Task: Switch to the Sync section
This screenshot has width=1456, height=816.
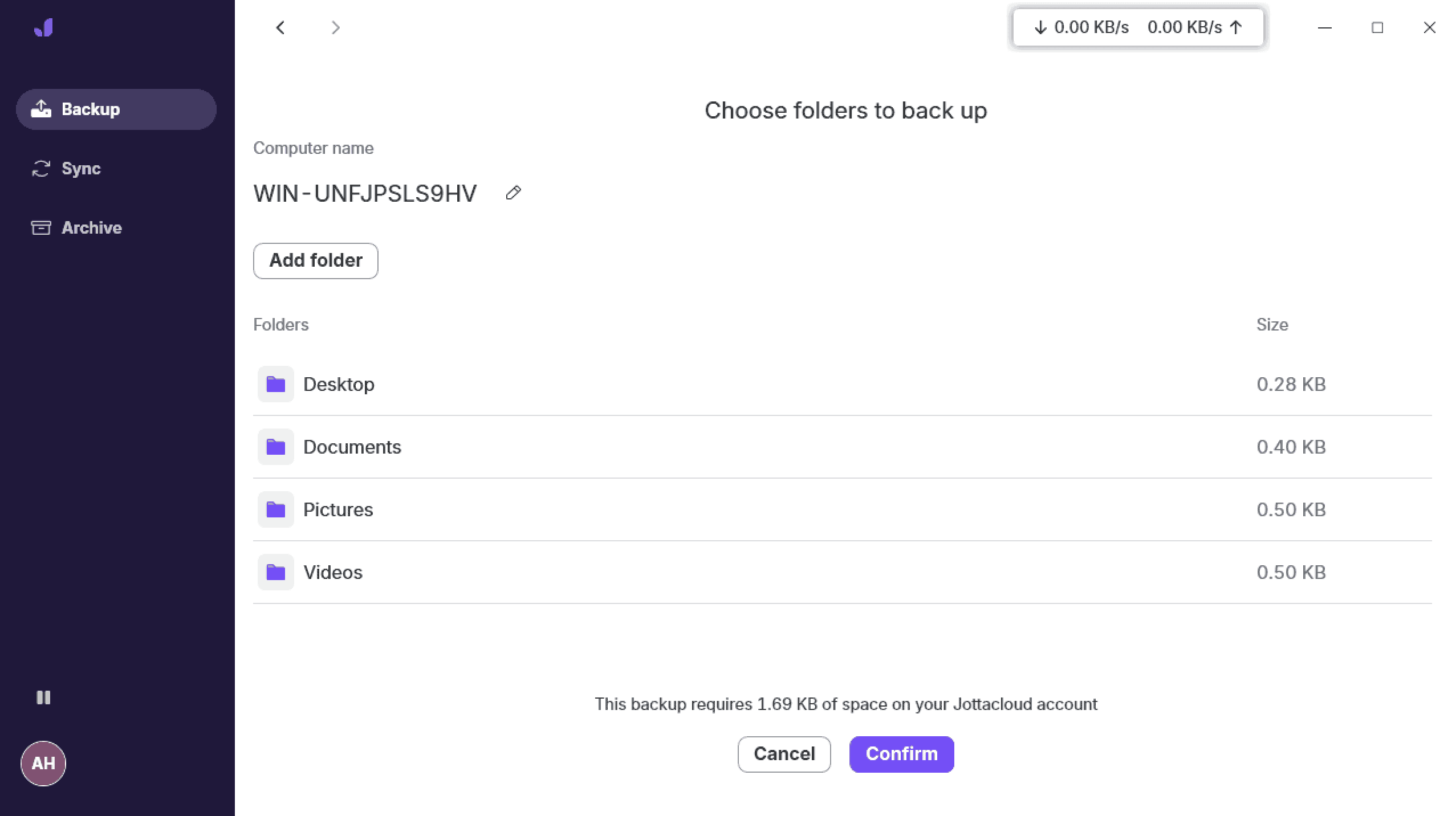Action: pos(116,169)
